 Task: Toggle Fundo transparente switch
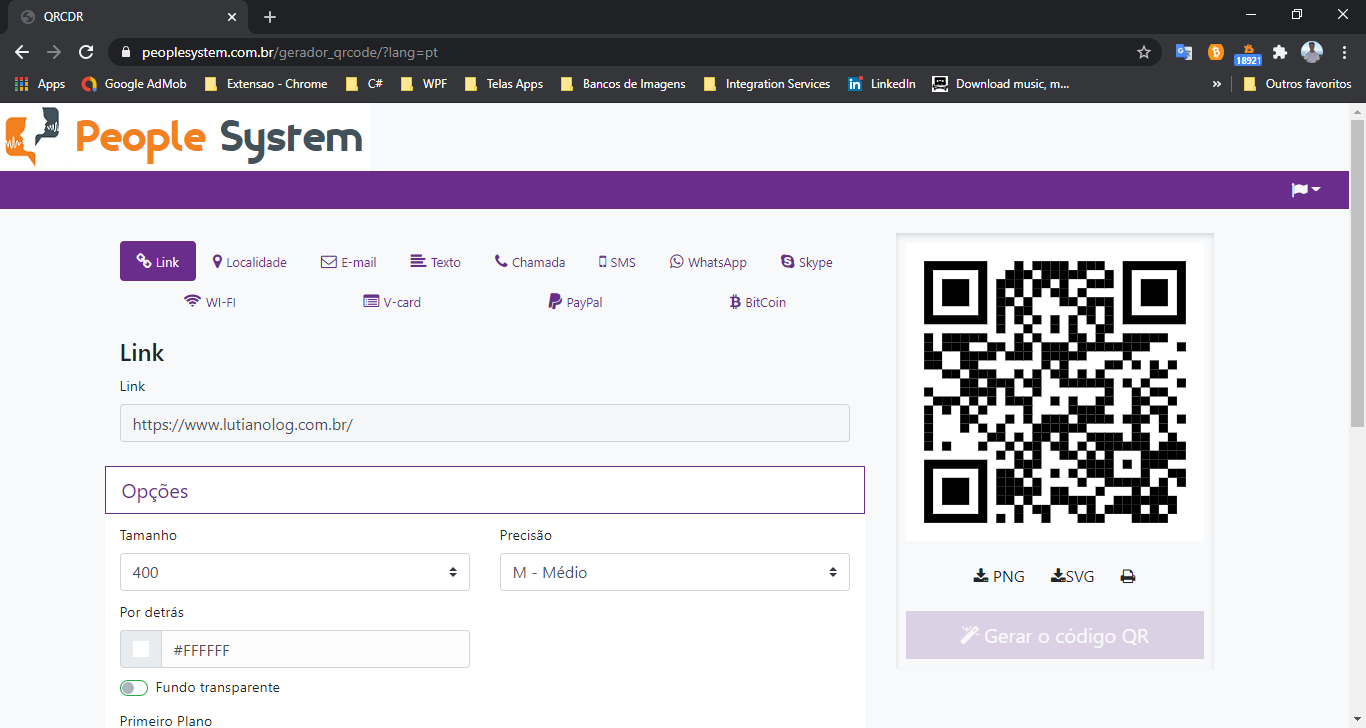[x=134, y=688]
